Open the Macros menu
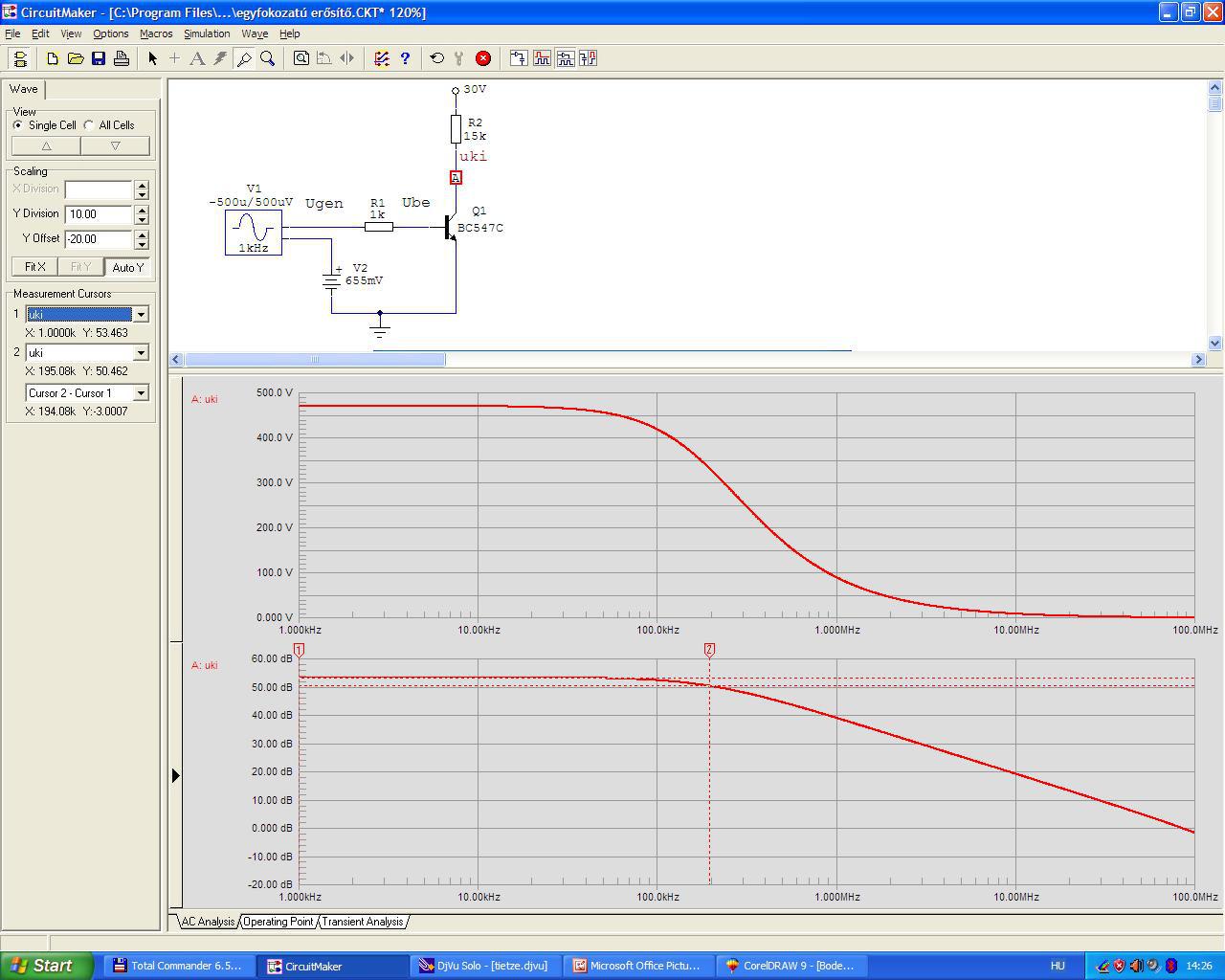The image size is (1225, 980). 156,33
